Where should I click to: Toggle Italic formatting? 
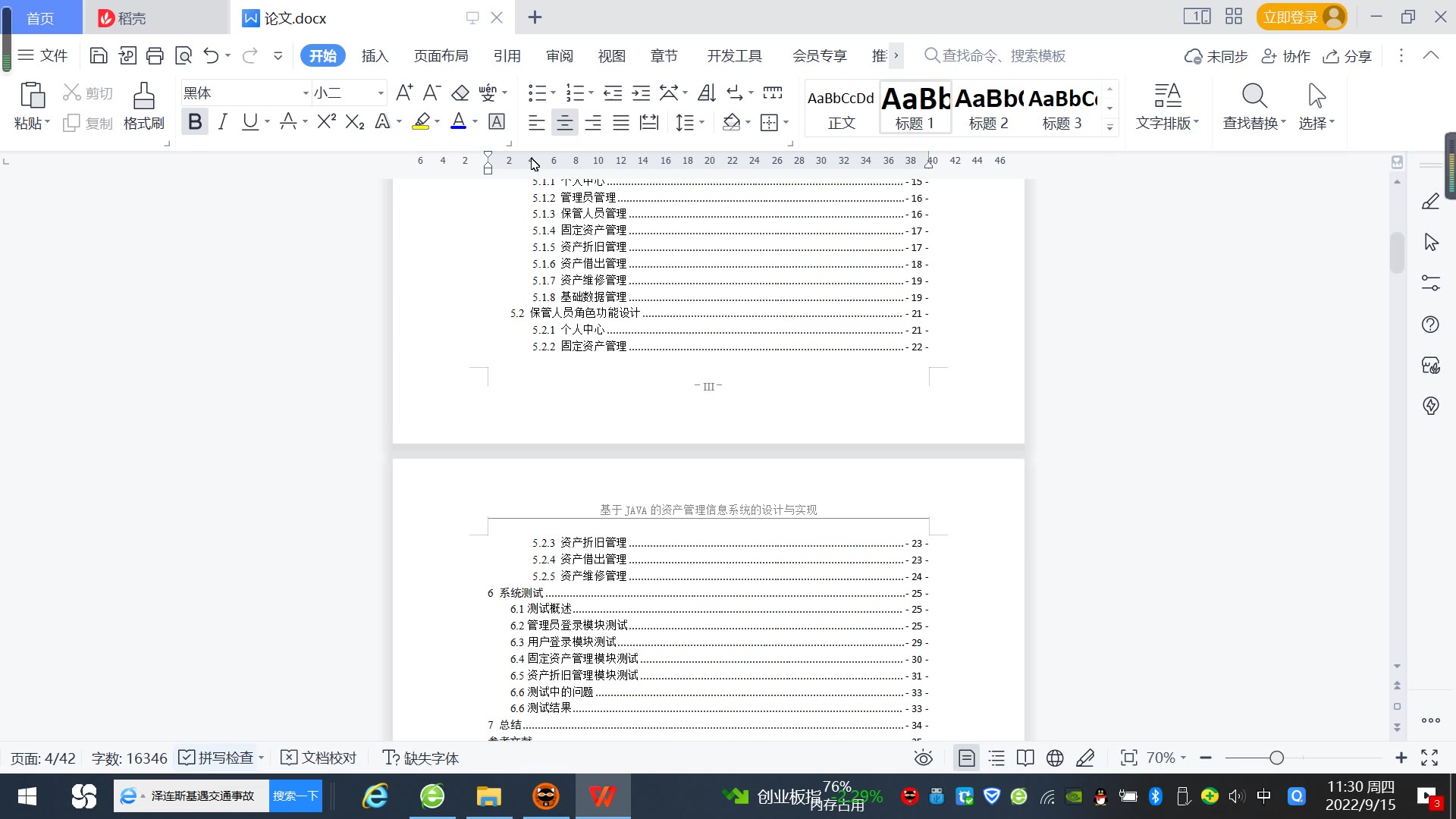coord(222,121)
